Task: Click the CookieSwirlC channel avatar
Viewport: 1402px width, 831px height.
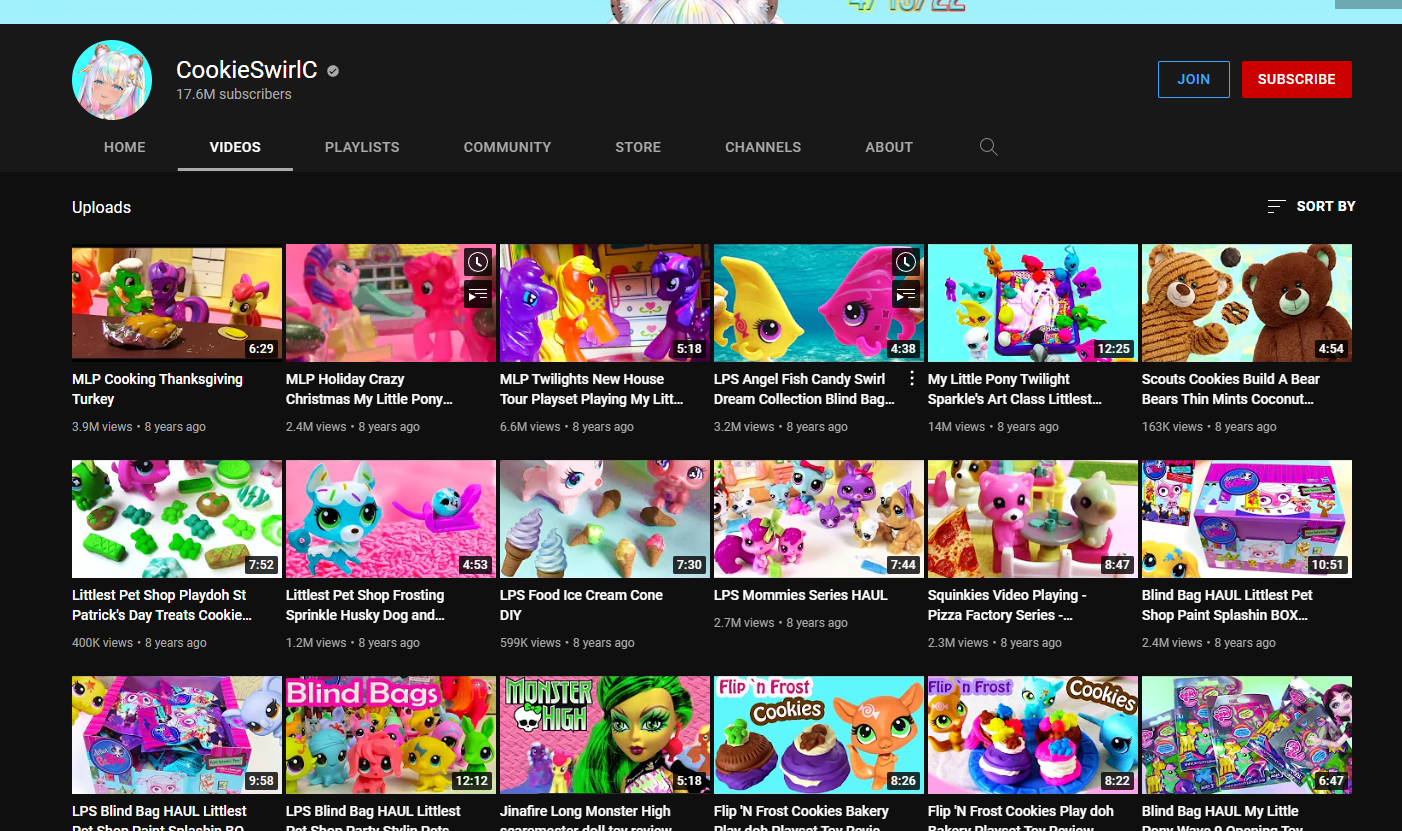Action: pyautogui.click(x=112, y=80)
